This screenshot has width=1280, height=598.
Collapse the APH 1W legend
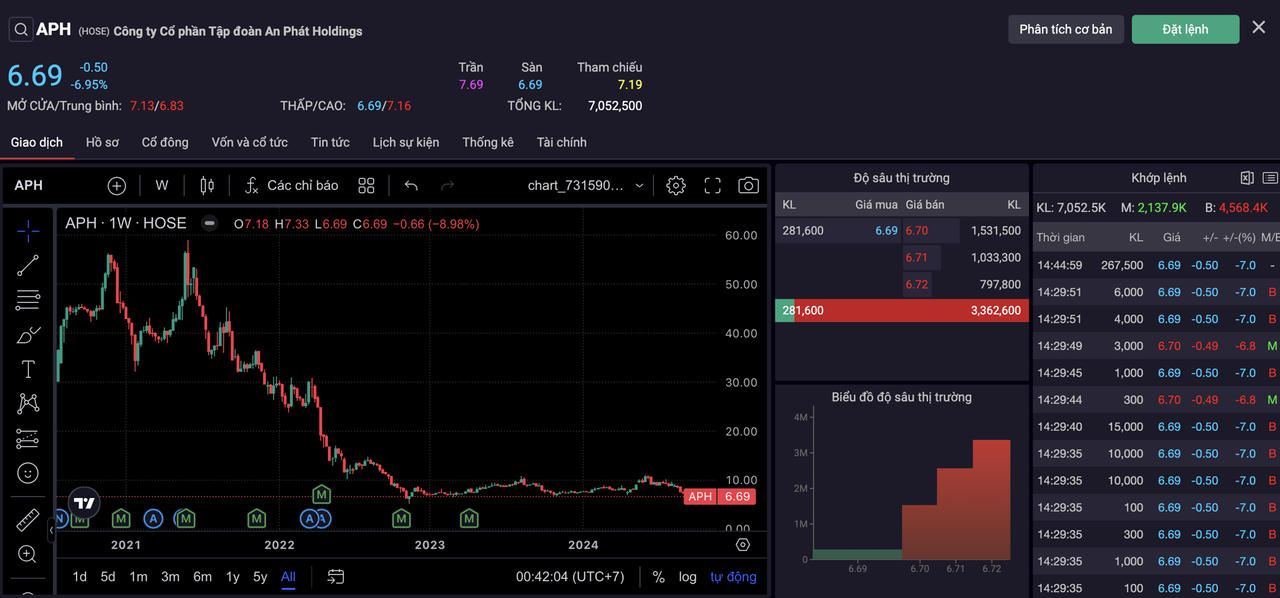point(209,224)
